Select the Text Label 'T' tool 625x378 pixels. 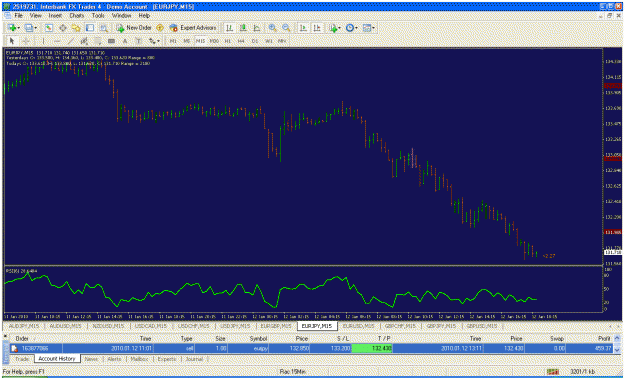[x=139, y=41]
